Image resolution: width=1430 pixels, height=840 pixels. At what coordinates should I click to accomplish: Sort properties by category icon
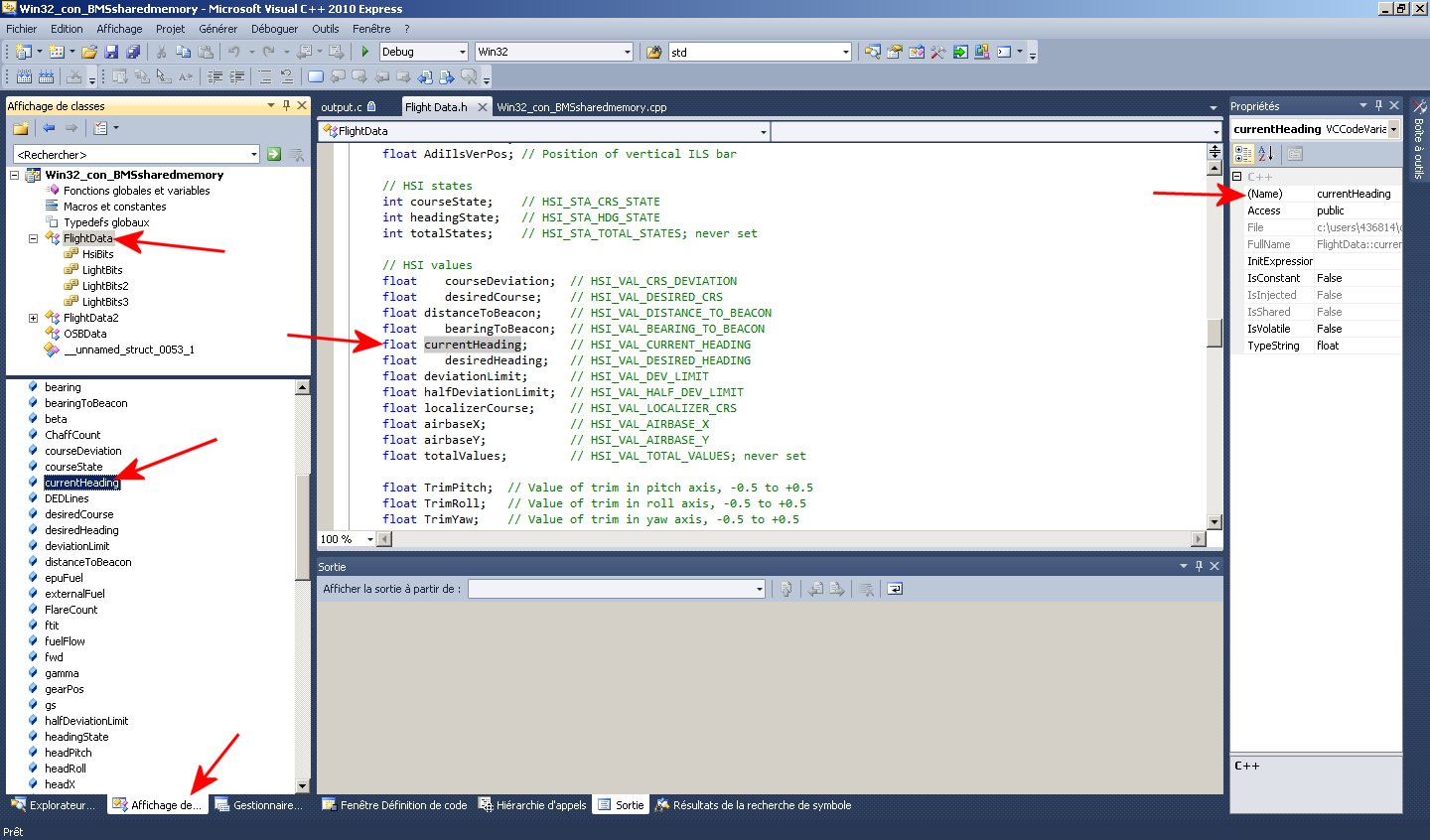pyautogui.click(x=1243, y=153)
